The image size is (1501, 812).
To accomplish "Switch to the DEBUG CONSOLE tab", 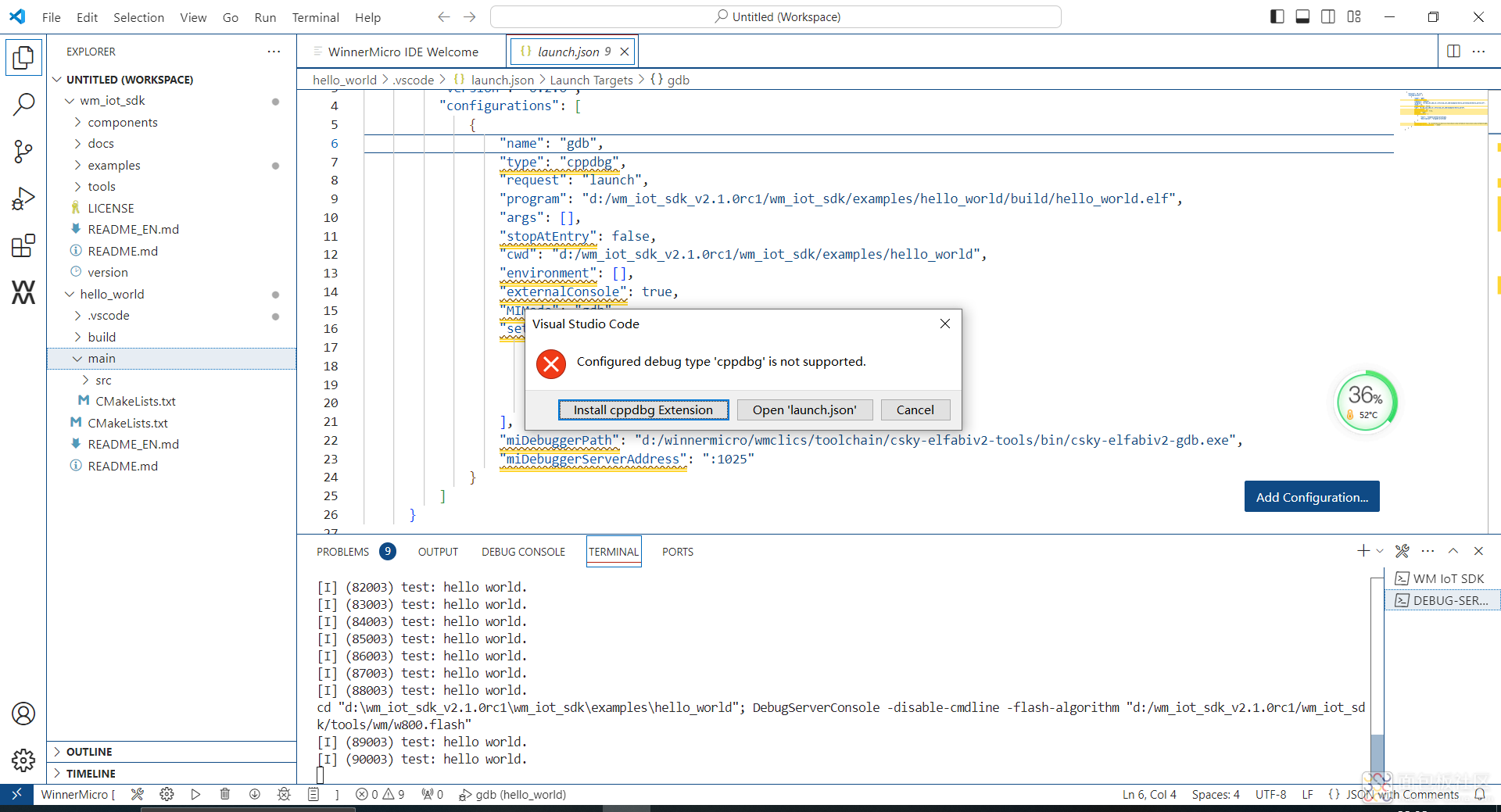I will tap(523, 552).
